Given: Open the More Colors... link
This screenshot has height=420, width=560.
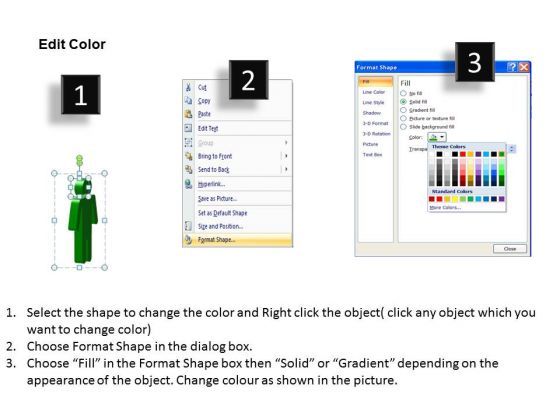Looking at the screenshot, I should 445,208.
